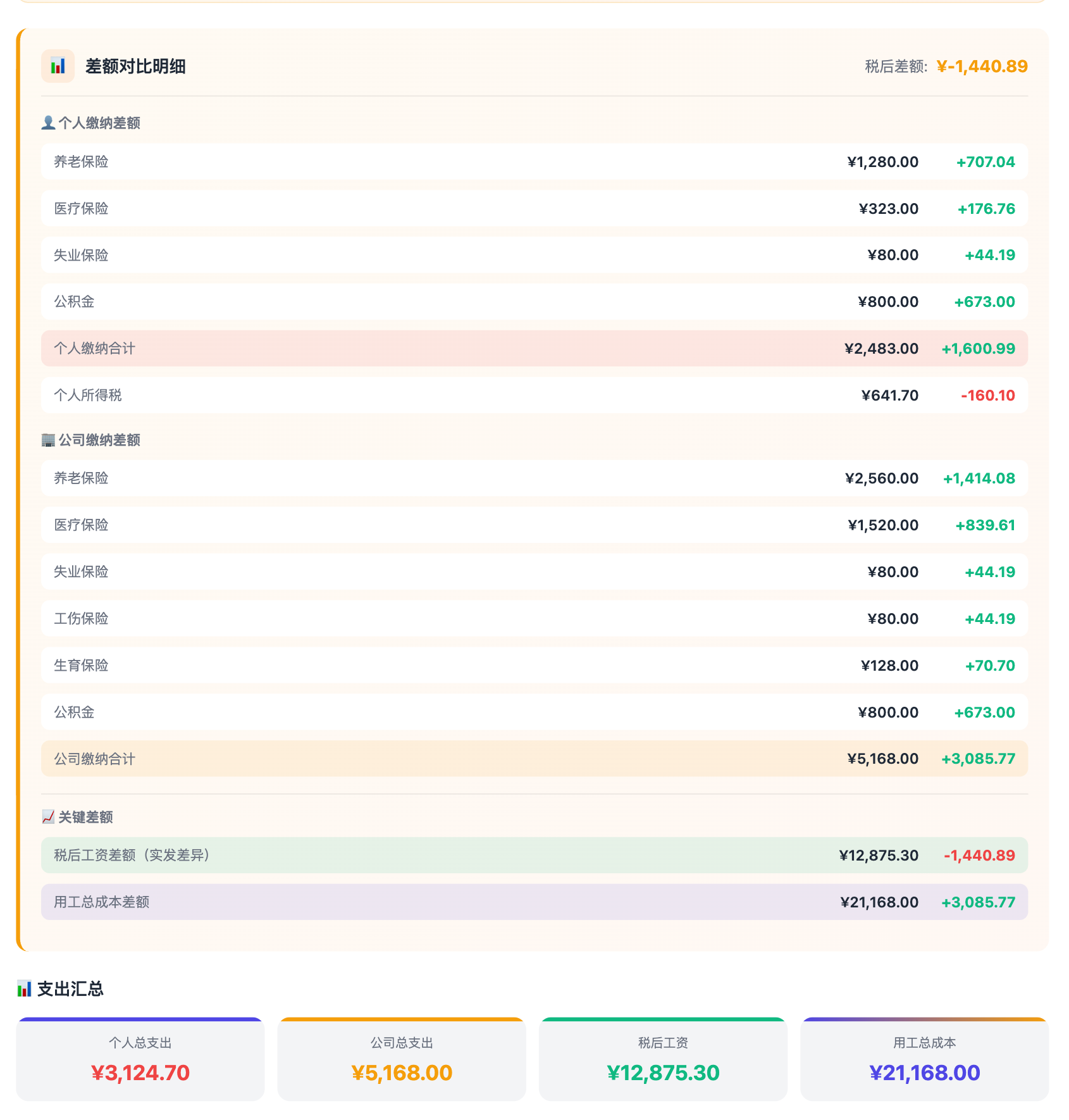Click the 工伤保险 row

coord(534,619)
